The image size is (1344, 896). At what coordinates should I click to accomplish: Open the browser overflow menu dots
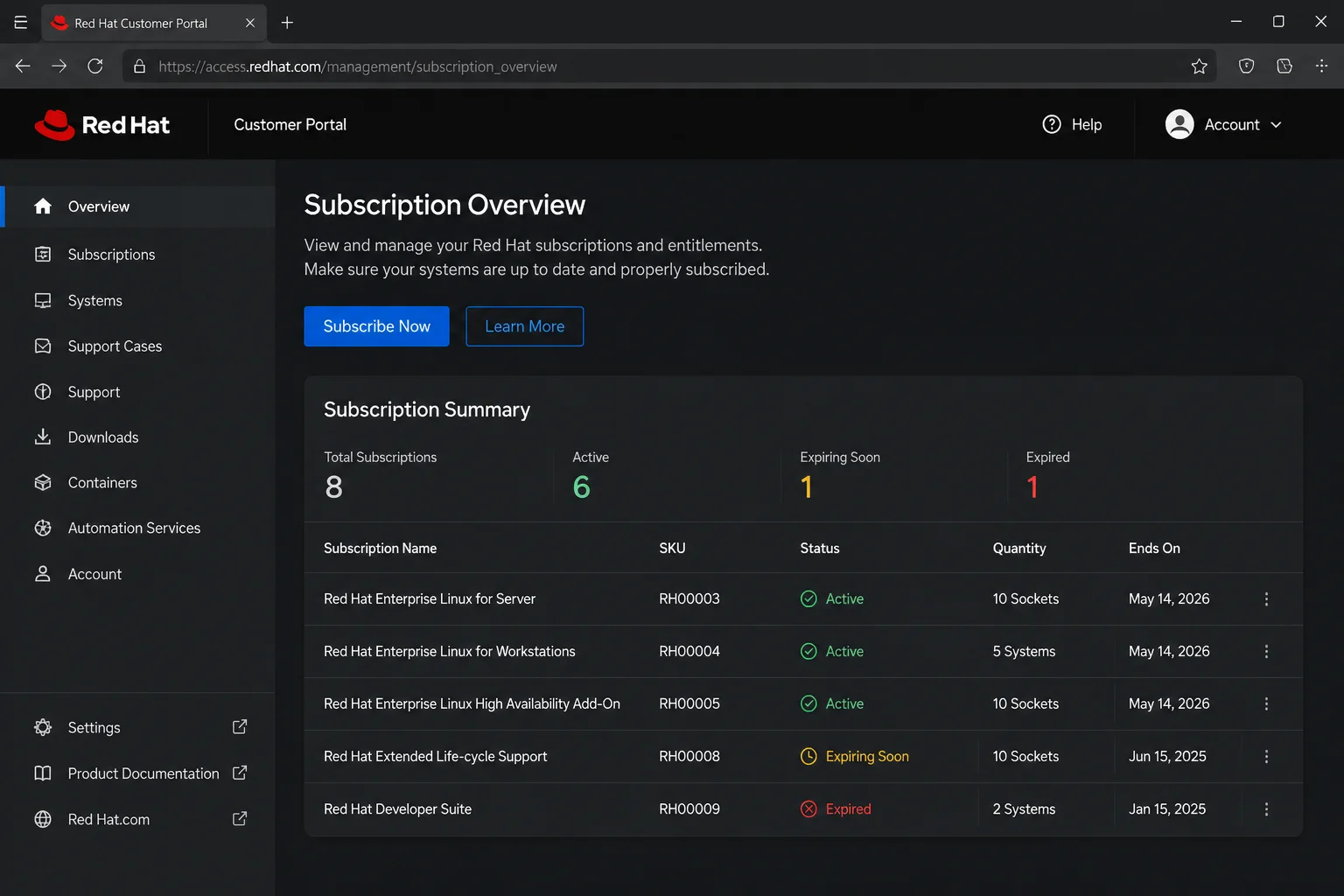[x=1321, y=66]
